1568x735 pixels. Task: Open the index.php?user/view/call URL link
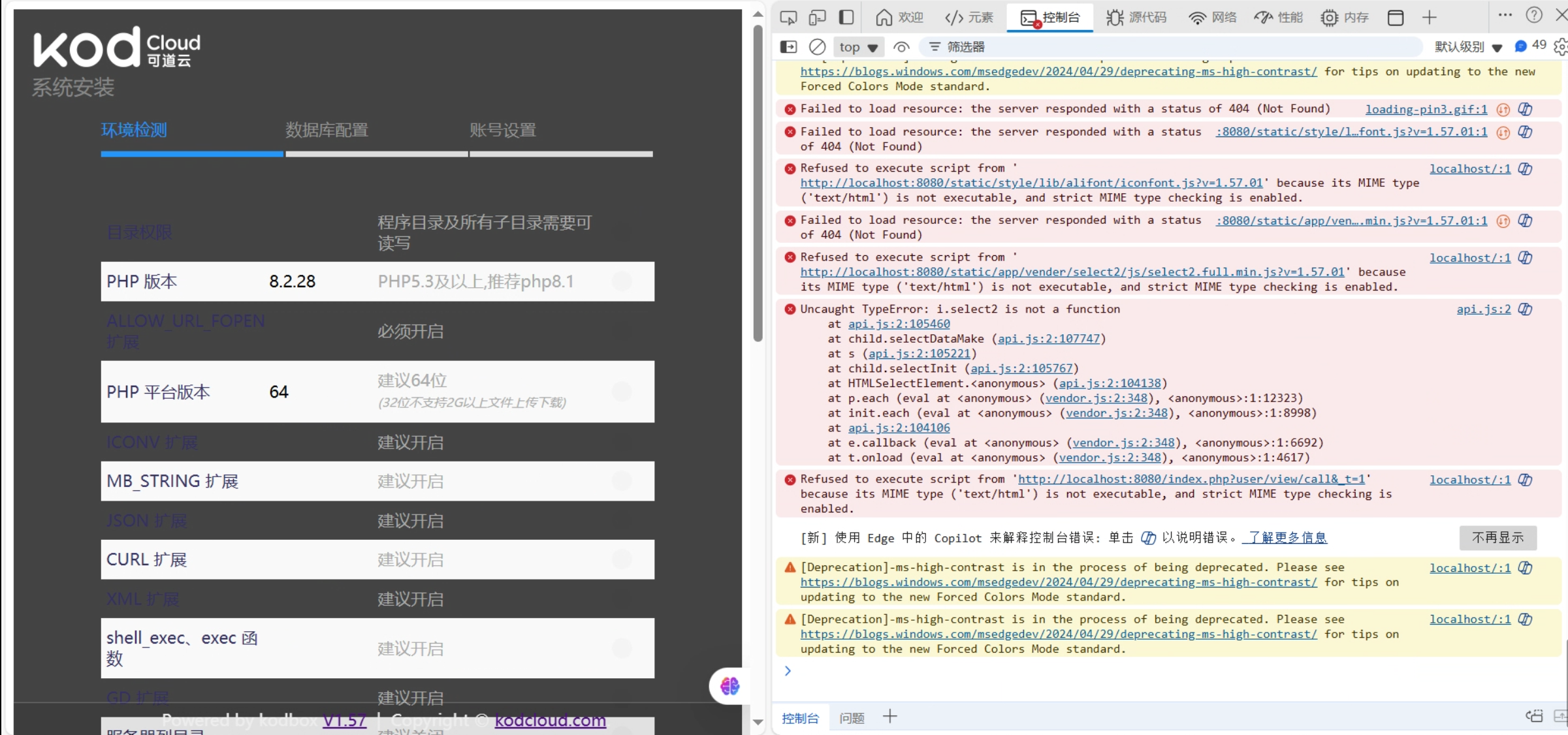[1191, 479]
